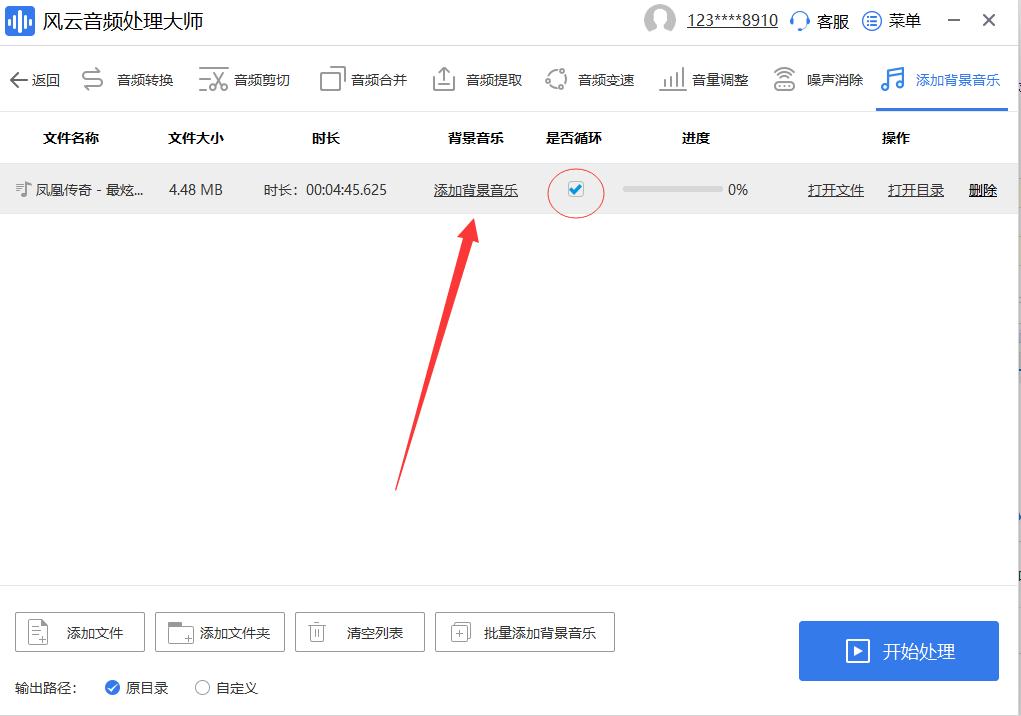Click the 客服 (customer service) headset icon
Screen dimensions: 1021x716
pyautogui.click(x=806, y=20)
